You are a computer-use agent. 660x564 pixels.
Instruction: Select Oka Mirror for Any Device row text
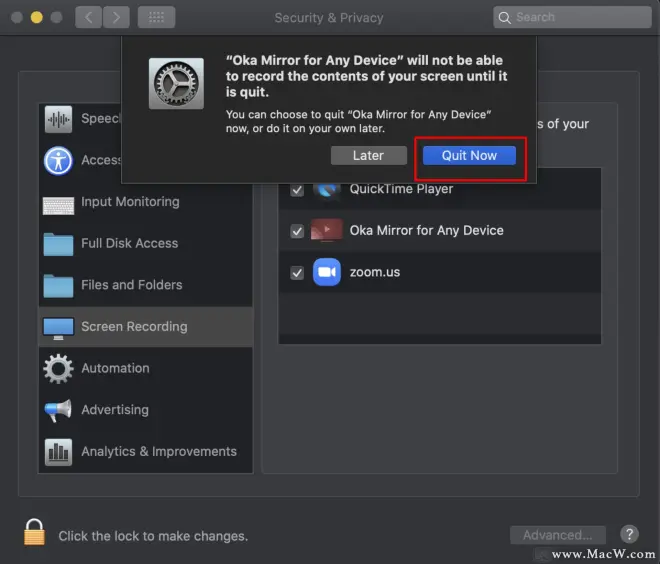pos(426,231)
